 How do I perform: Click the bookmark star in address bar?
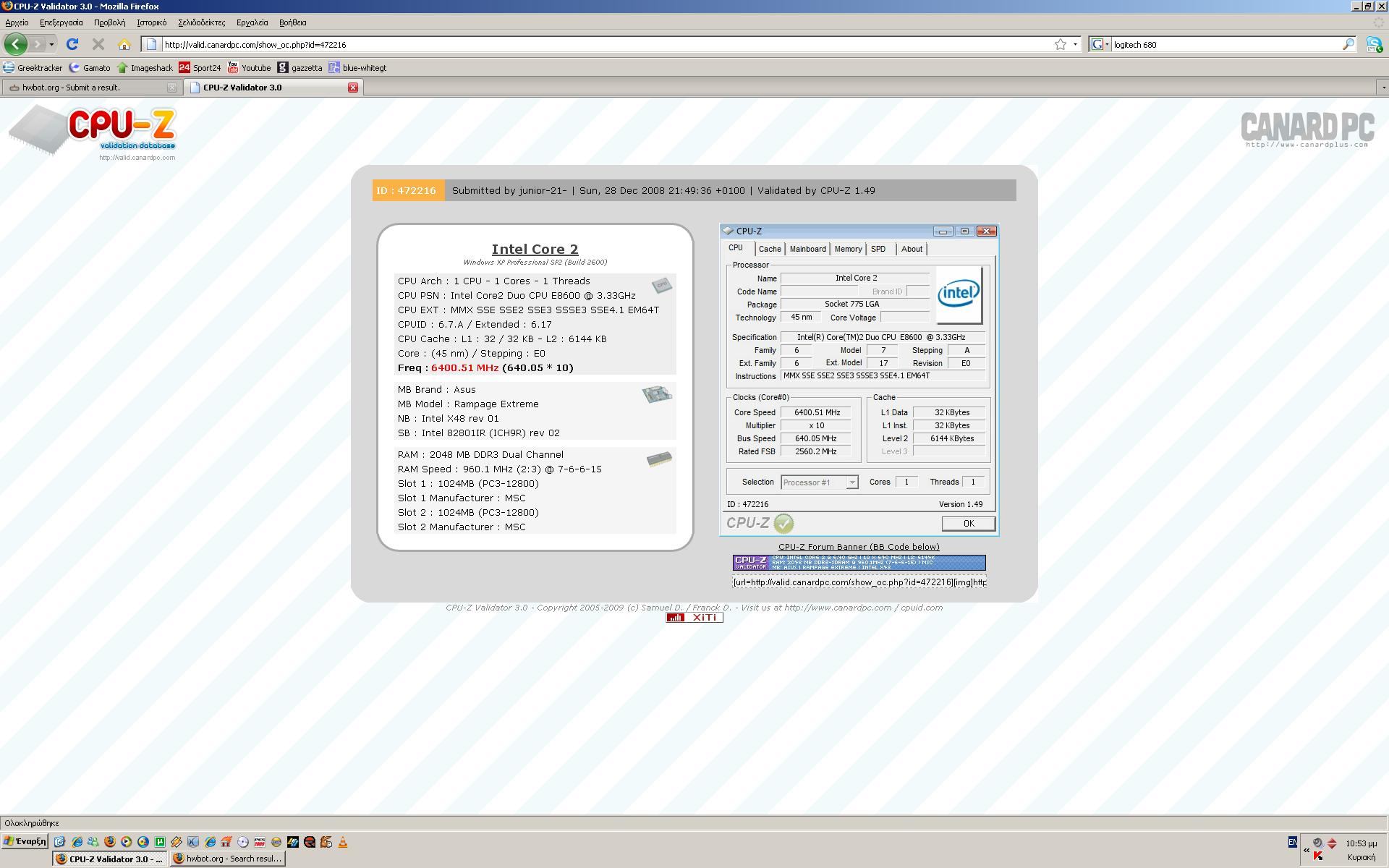(1061, 44)
